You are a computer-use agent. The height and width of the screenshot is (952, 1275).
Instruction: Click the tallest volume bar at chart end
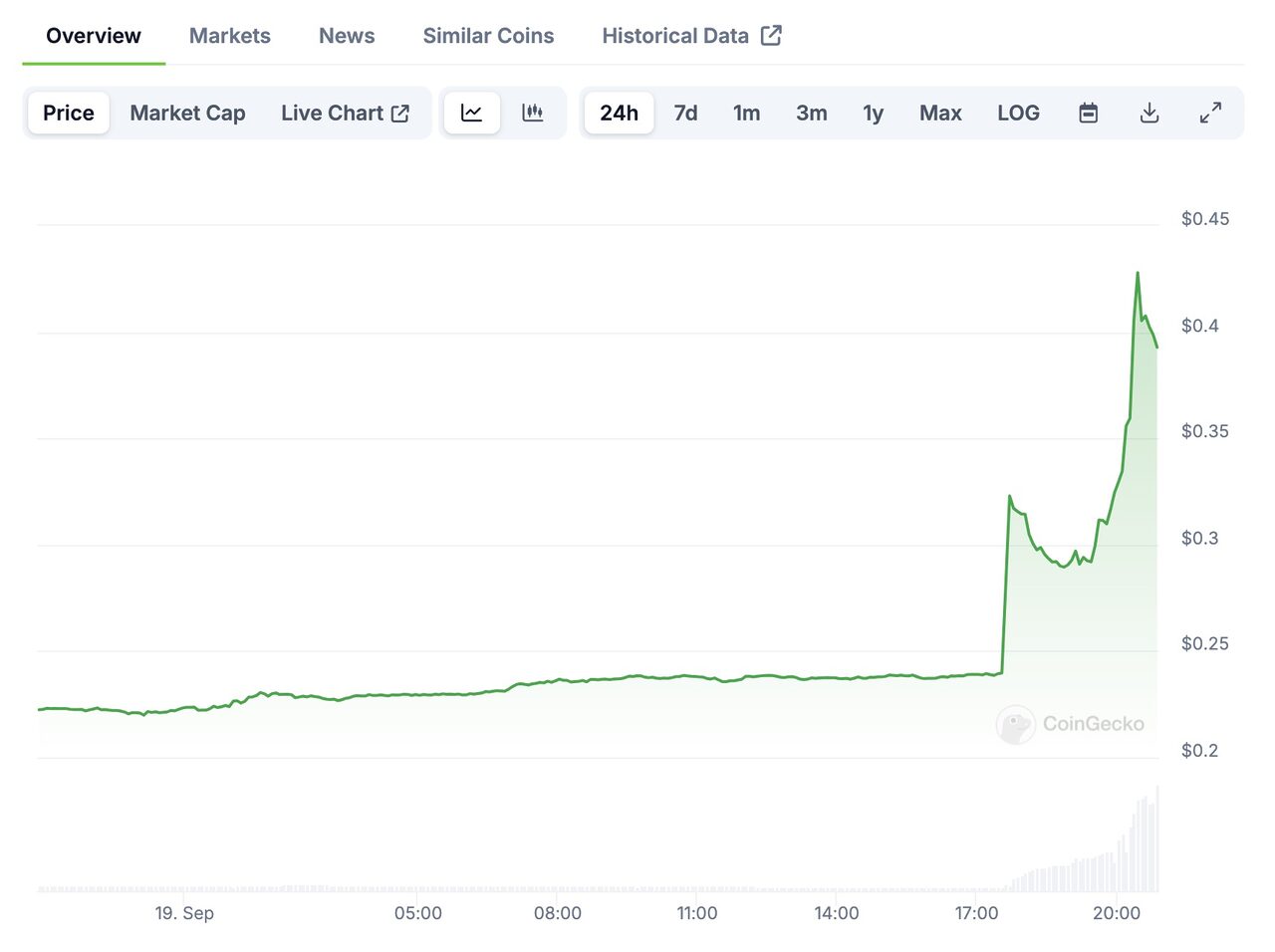pos(1156,838)
